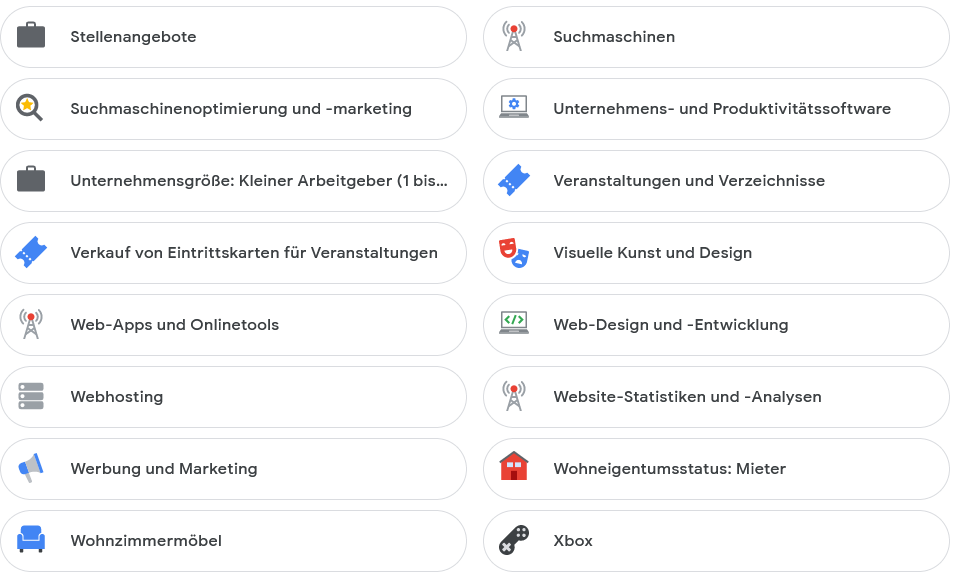
Task: Click the server stack icon beside Webhosting
Action: pyautogui.click(x=31, y=396)
